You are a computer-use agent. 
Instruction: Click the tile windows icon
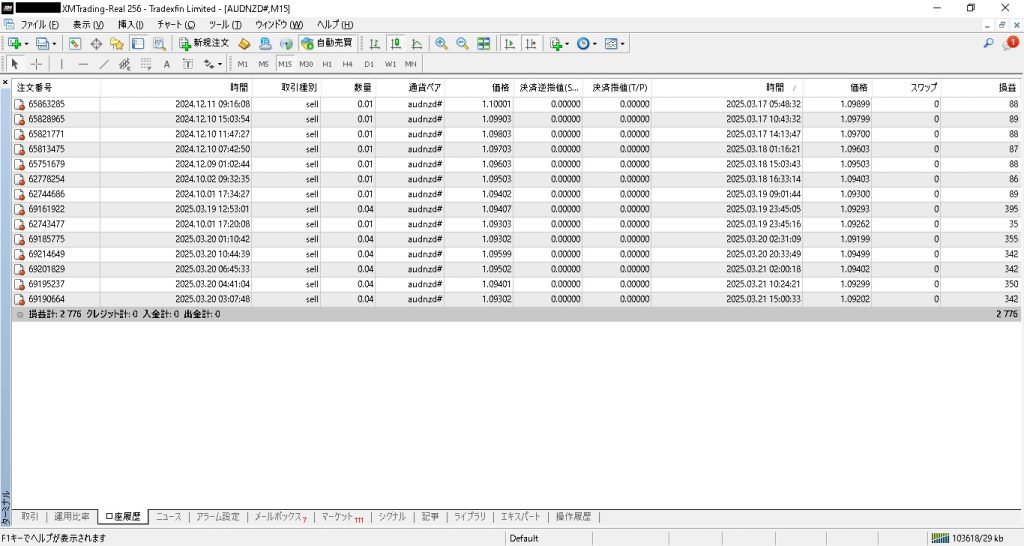point(484,43)
